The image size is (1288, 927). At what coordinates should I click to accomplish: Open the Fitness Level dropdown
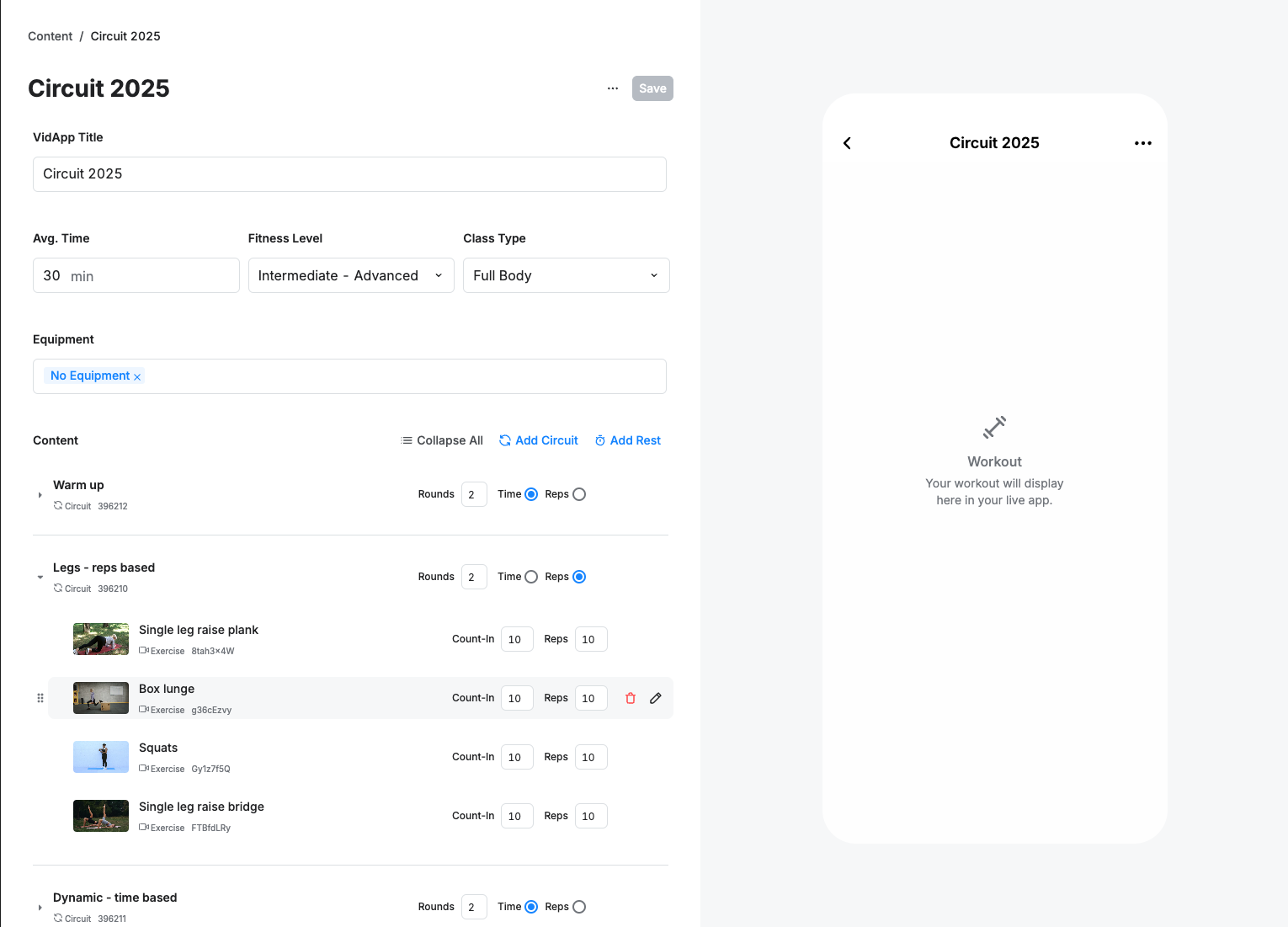point(351,275)
